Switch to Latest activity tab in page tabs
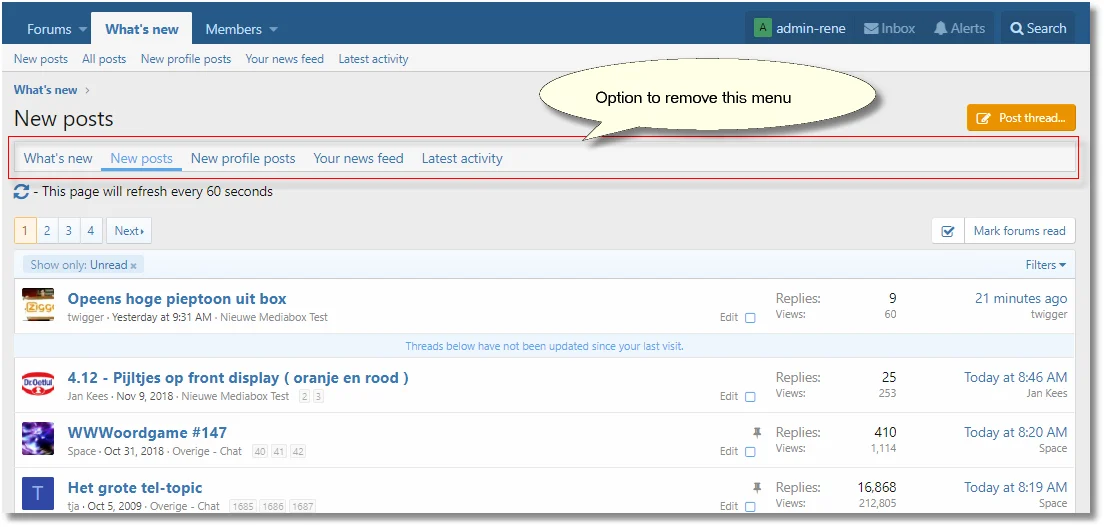Screen dimensions: 1104x527 (x=462, y=158)
